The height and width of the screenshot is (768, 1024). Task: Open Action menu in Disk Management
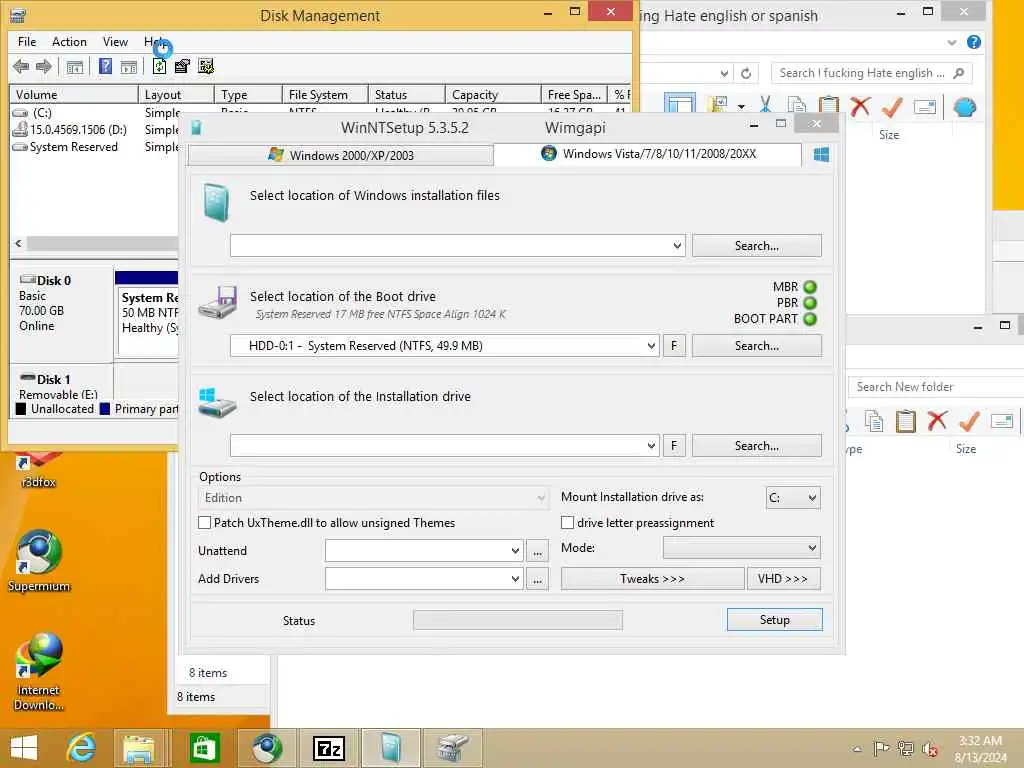[69, 42]
